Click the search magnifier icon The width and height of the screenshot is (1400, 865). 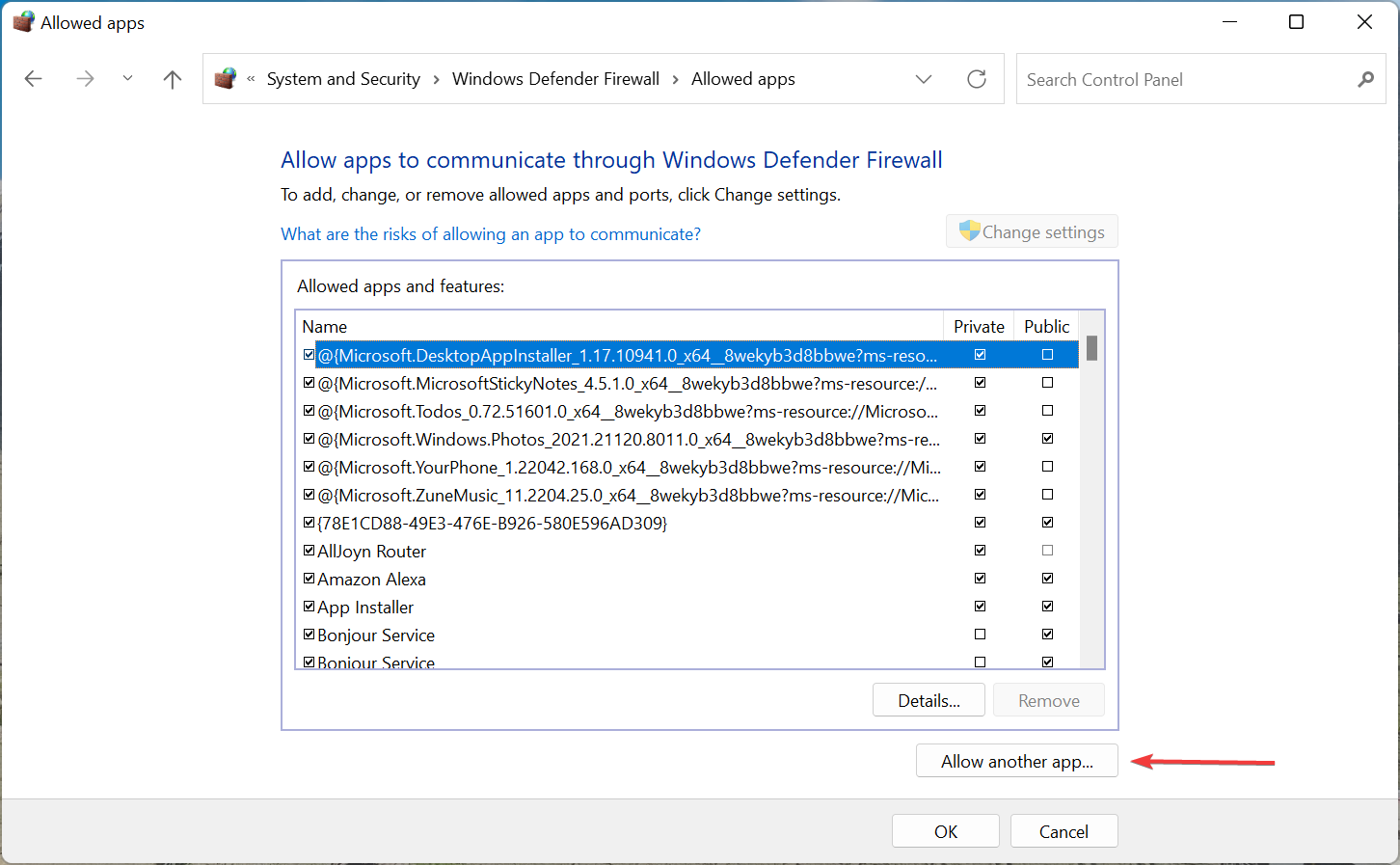(x=1365, y=79)
